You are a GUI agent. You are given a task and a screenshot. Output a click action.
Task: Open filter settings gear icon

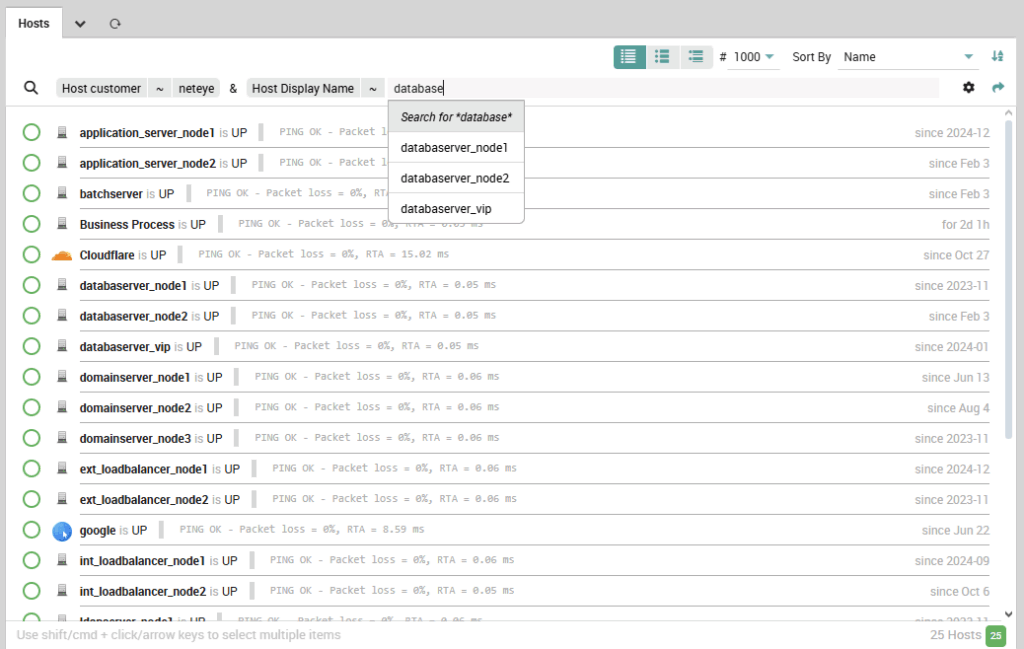click(968, 88)
